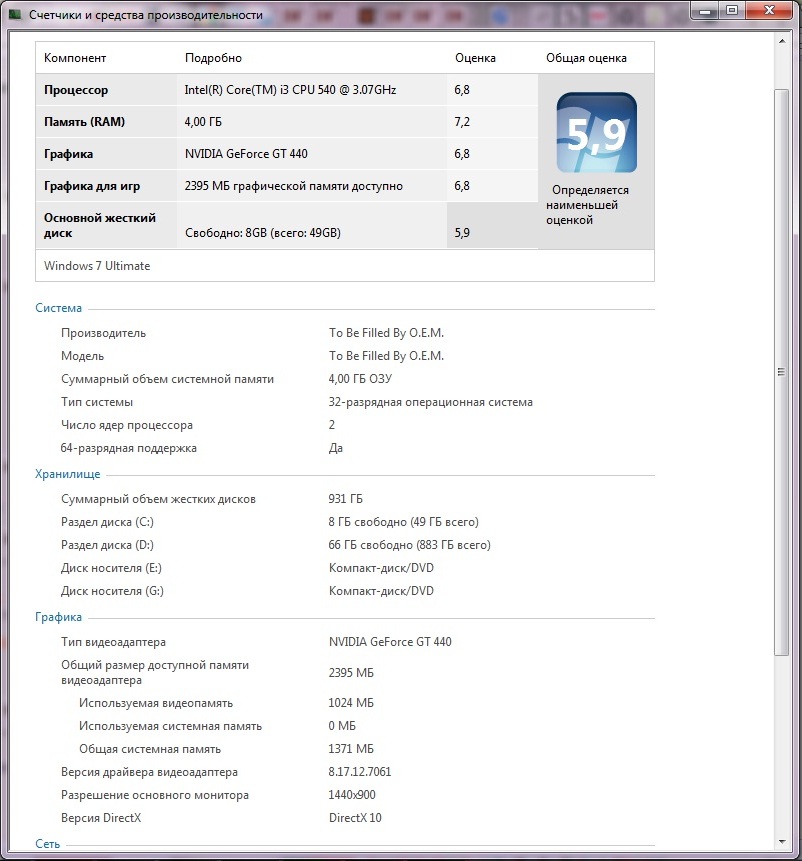Click the 5,9 overall score badge

pos(596,132)
